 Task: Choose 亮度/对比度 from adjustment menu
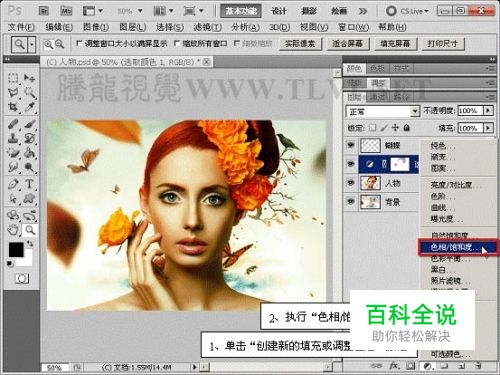tap(458, 185)
